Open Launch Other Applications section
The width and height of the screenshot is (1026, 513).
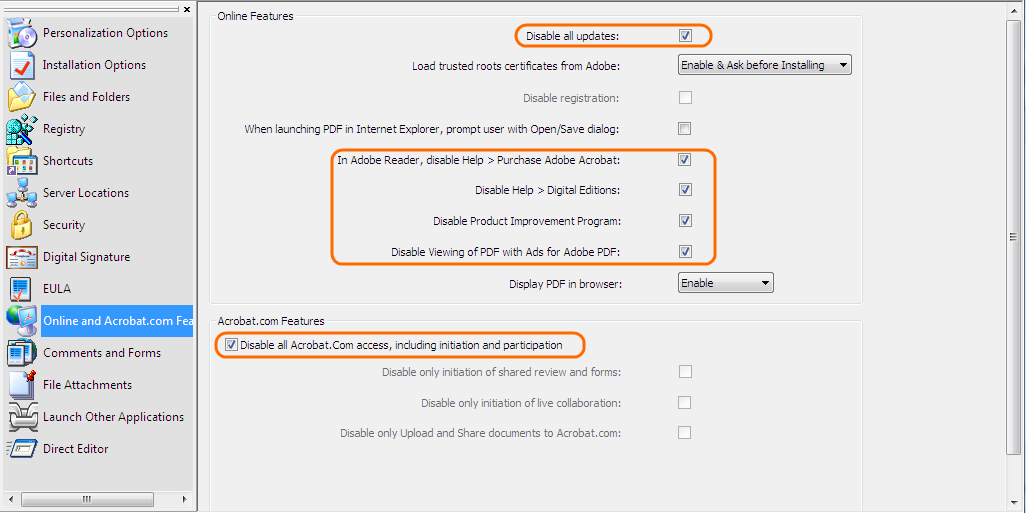113,417
